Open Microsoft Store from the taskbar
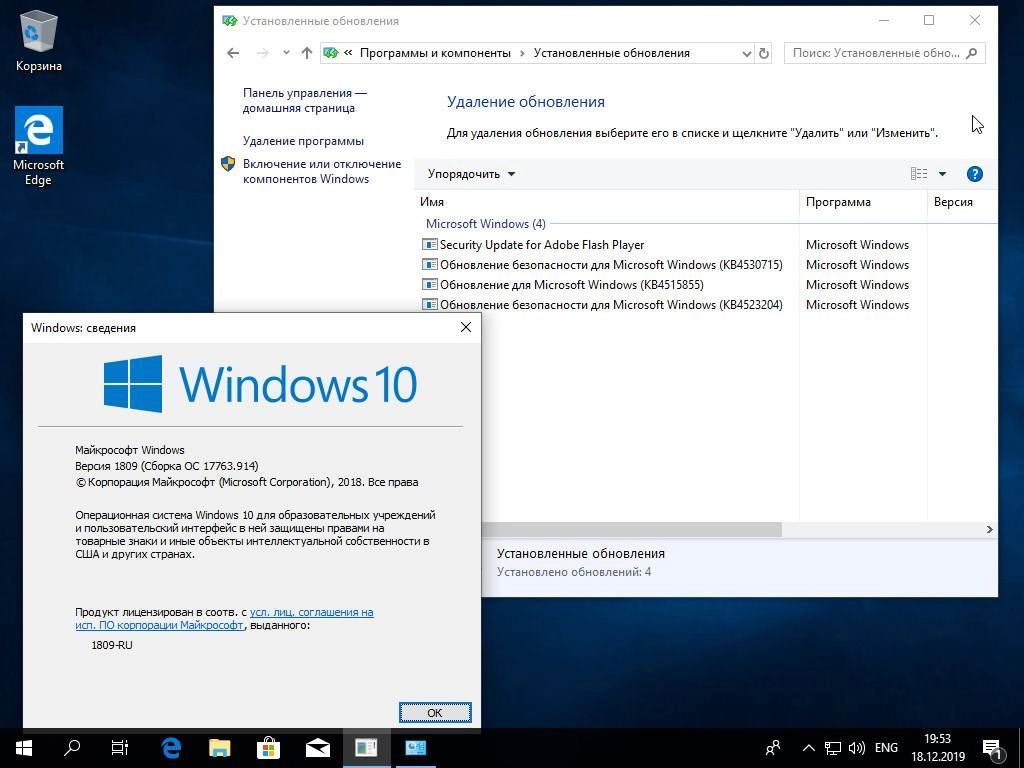1024x768 pixels. tap(268, 748)
